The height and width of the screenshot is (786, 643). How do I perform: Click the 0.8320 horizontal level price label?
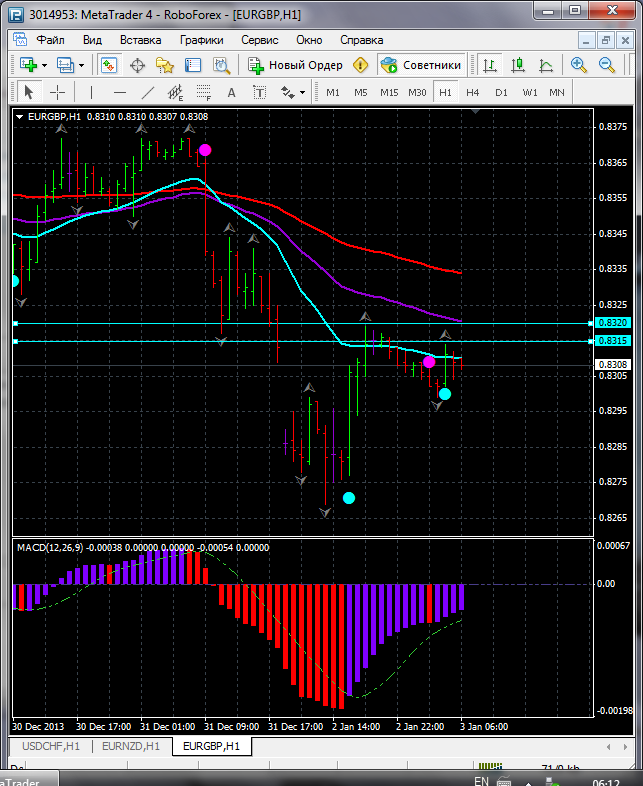tap(611, 323)
